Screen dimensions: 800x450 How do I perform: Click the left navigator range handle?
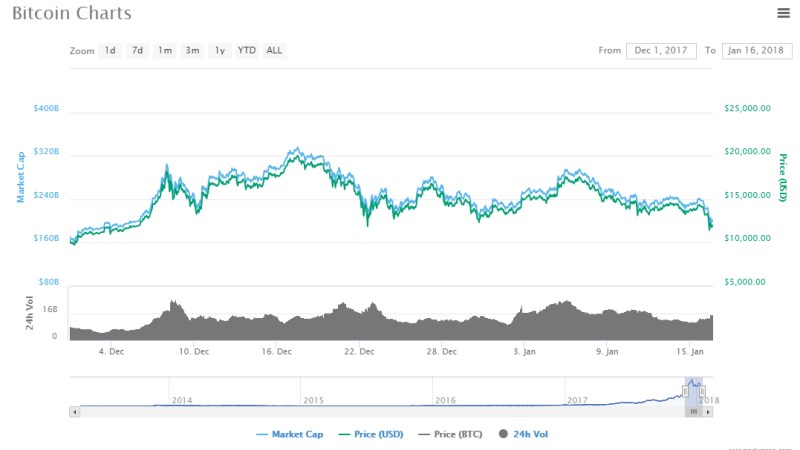[x=686, y=390]
